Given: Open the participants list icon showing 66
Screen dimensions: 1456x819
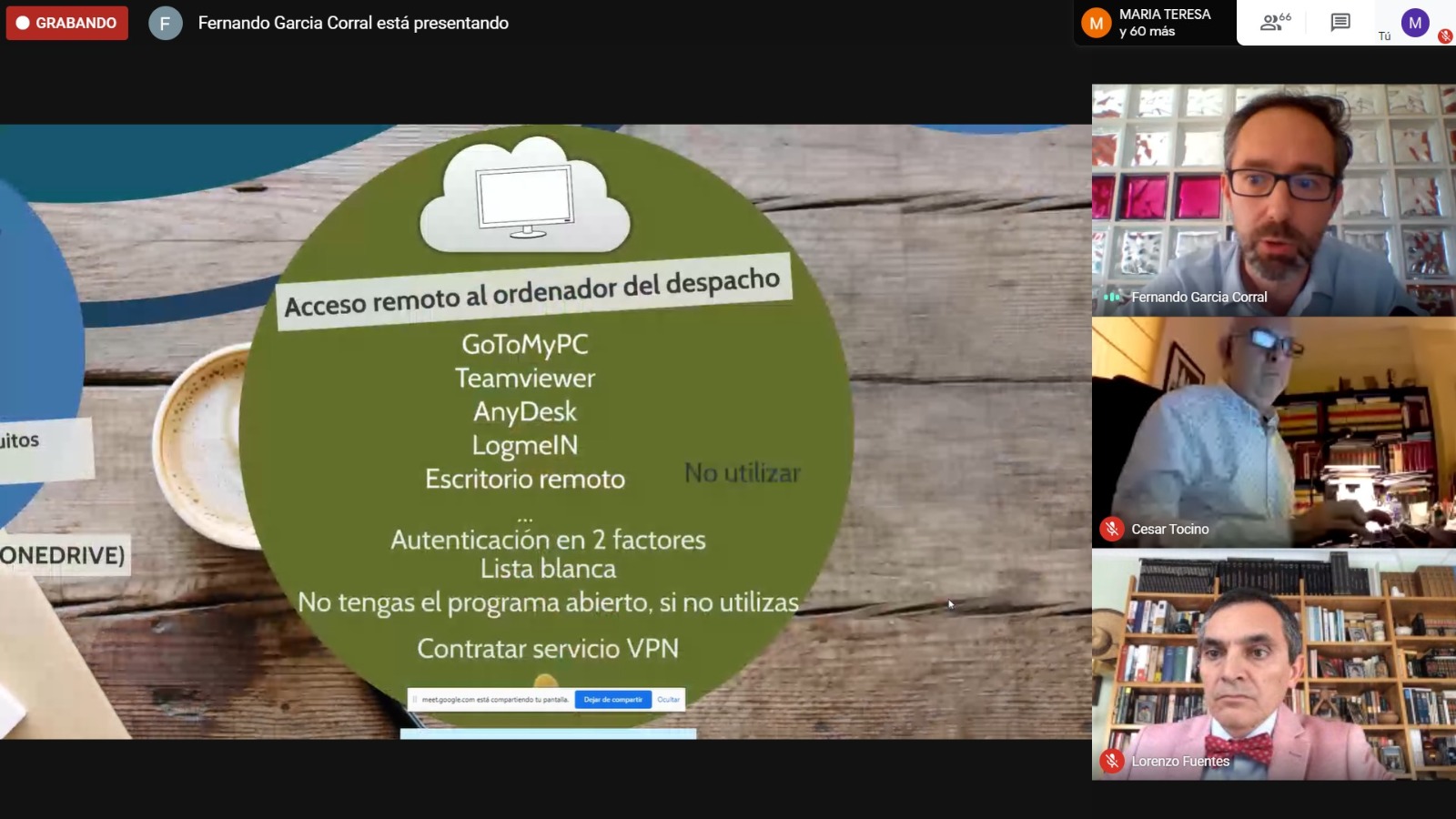Looking at the screenshot, I should point(1275,22).
